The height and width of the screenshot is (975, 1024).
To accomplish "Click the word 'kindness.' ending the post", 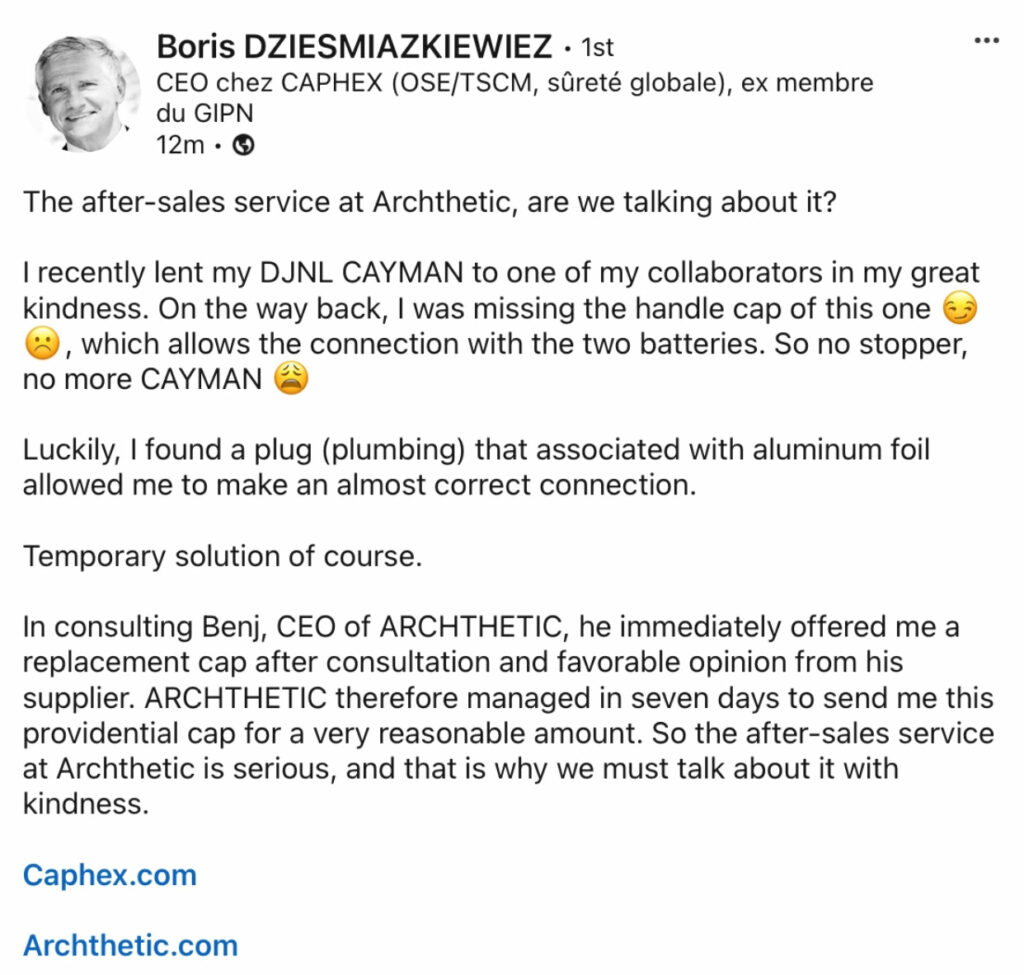I will point(86,805).
